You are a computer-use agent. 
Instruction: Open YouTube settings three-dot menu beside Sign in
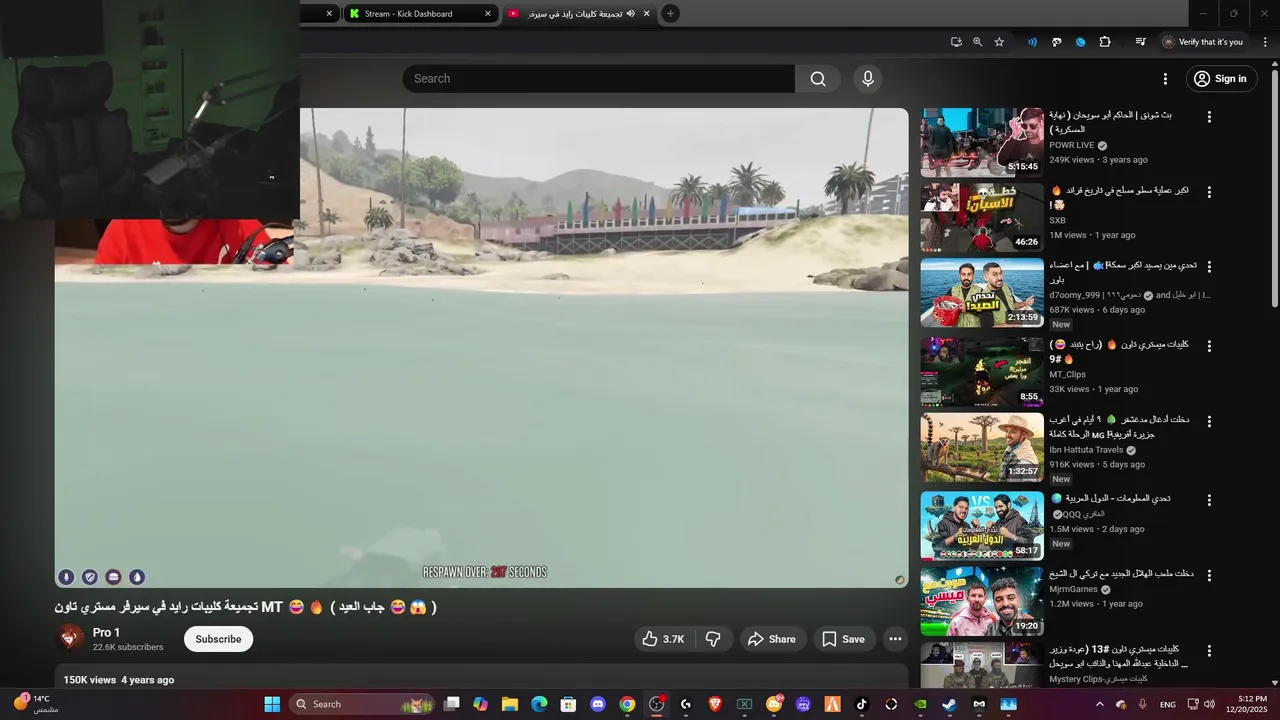point(1165,79)
